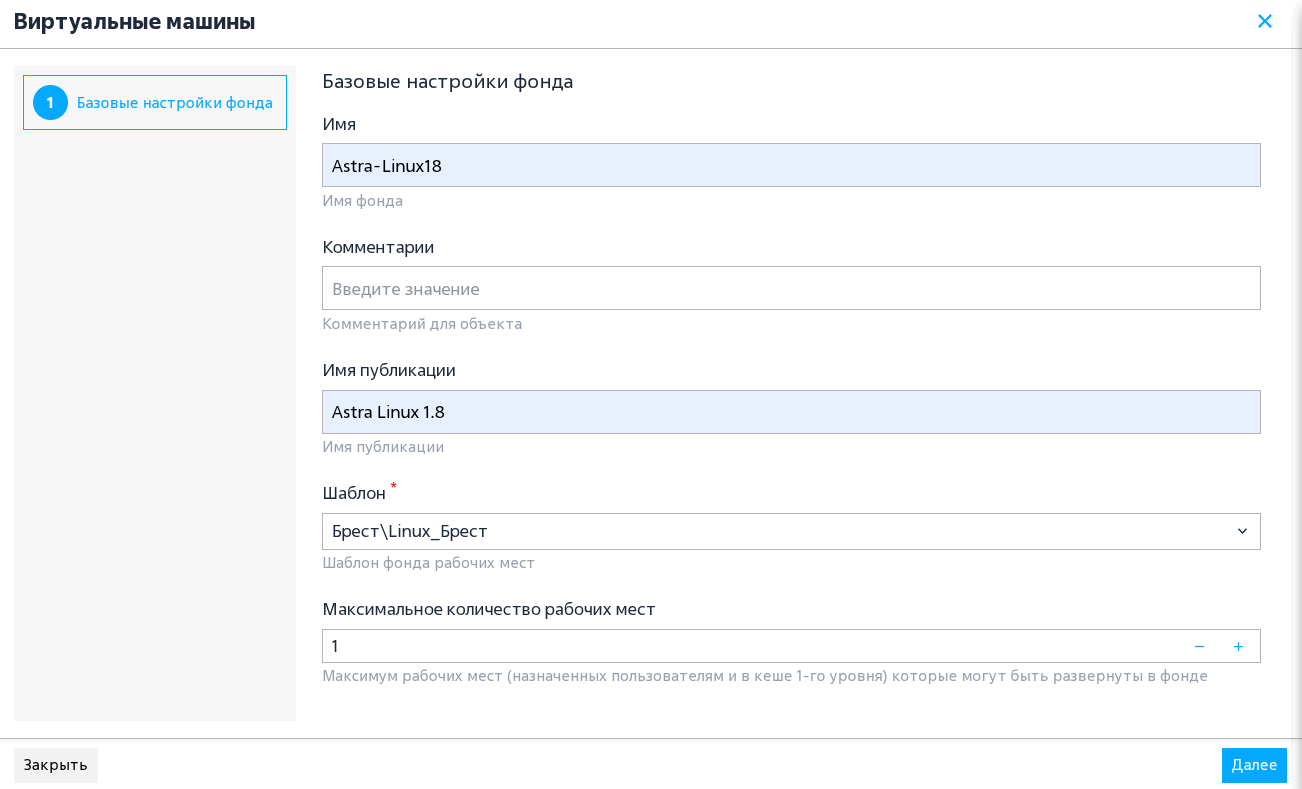Click the Имя field containing Astra-Linux18
The image size is (1302, 789).
791,165
